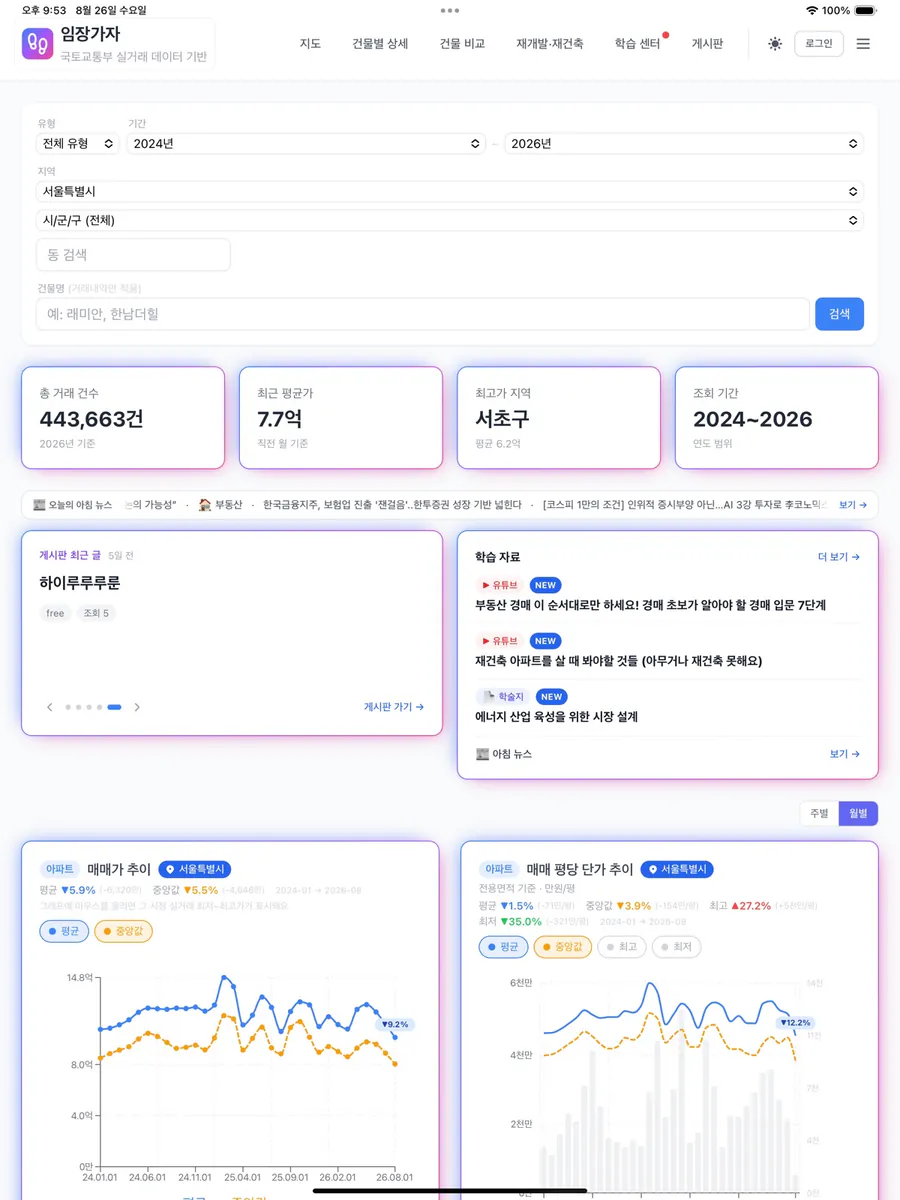Screen dimensions: 900x1200
Task: Click the 서울특별시 location pin in 매매가 추이
Action: (170, 870)
